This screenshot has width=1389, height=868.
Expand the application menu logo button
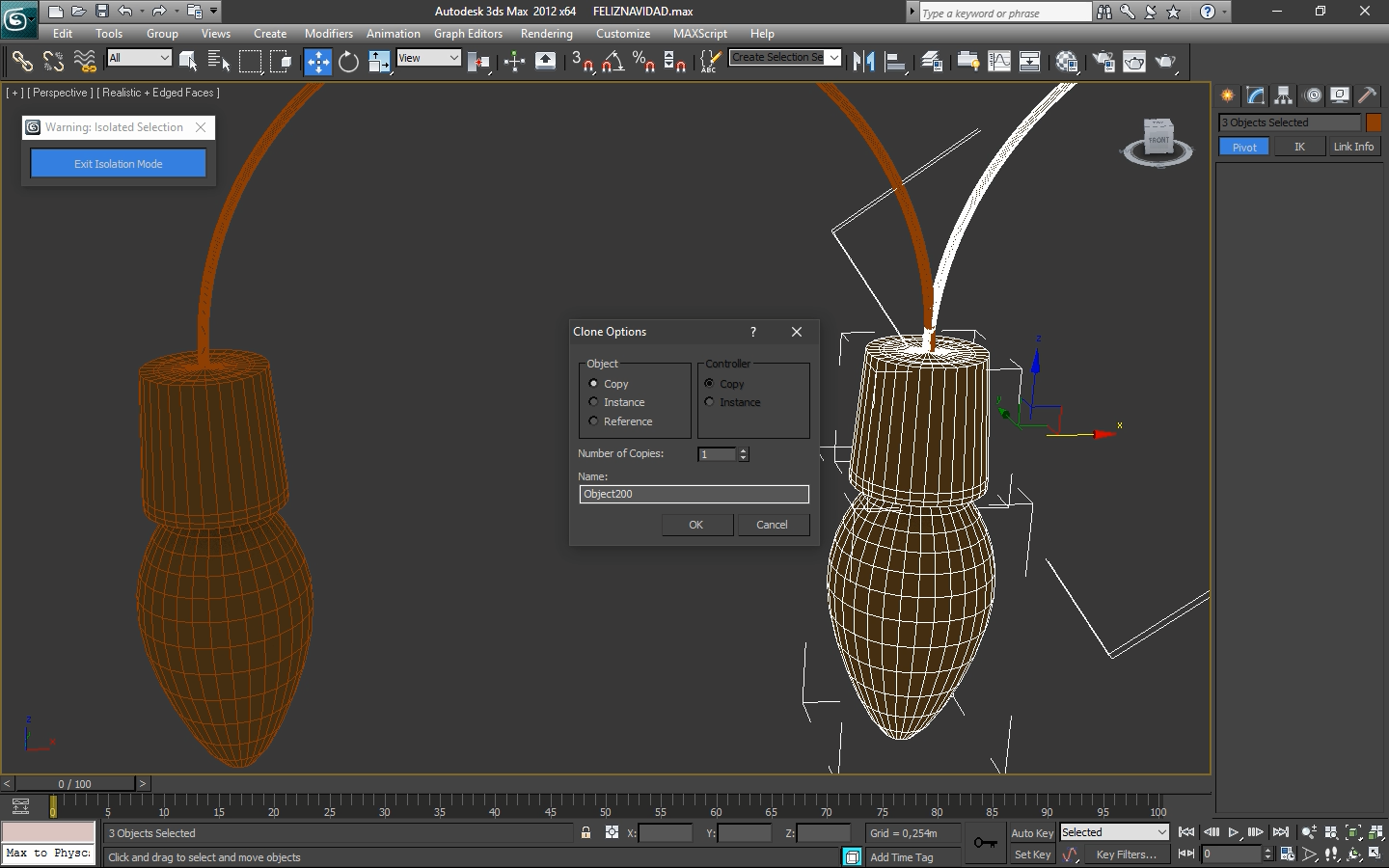(x=18, y=19)
